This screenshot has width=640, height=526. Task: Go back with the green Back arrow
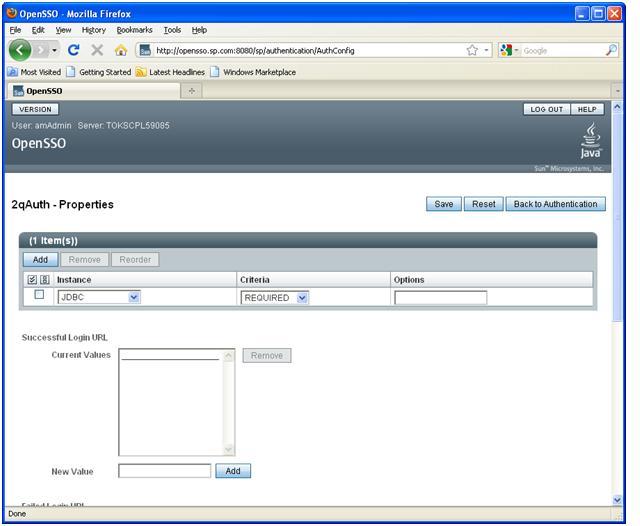pyautogui.click(x=20, y=50)
